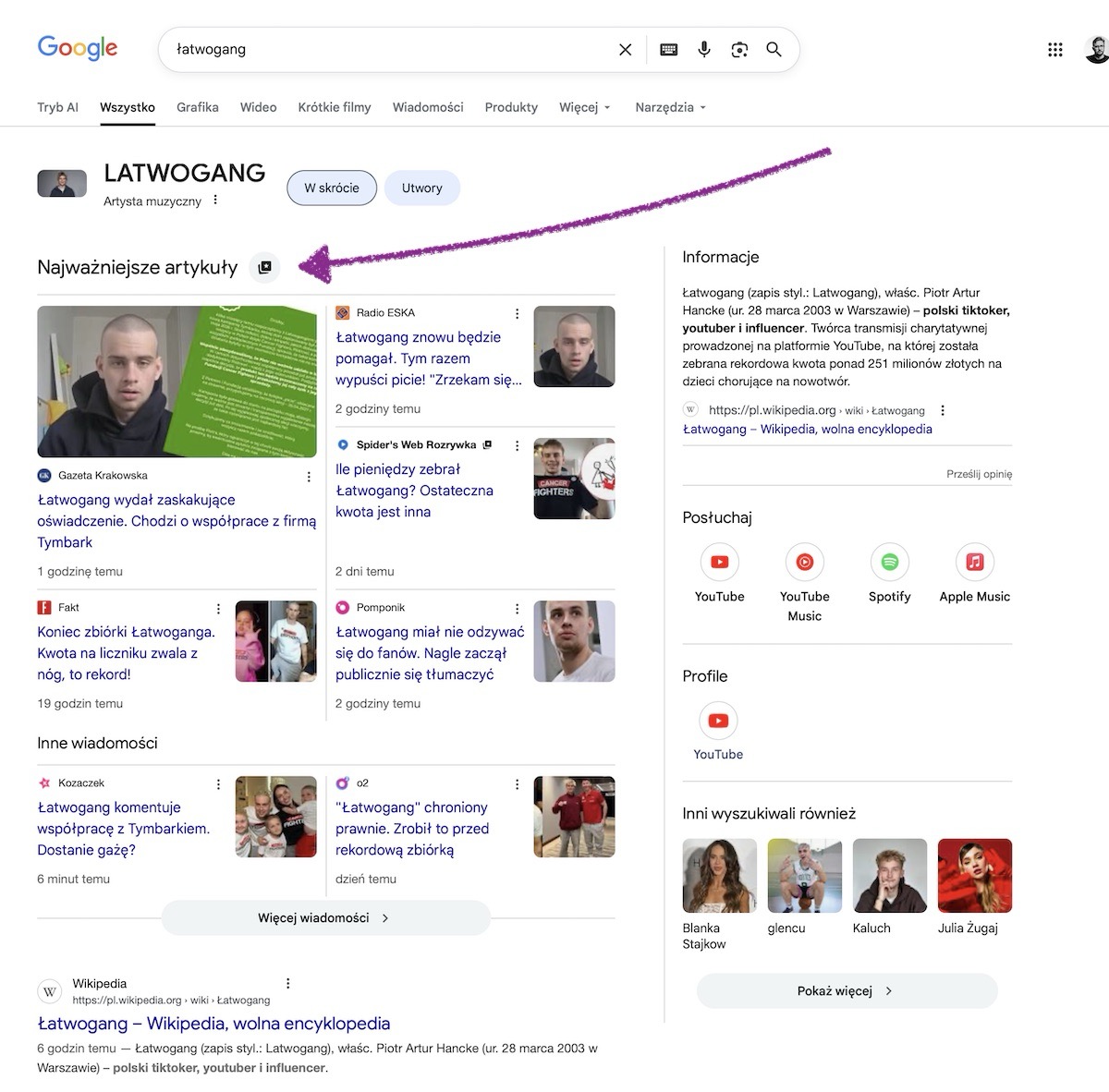Open Google Lens image search
Viewport: 1109px width, 1092px height.
(x=739, y=50)
